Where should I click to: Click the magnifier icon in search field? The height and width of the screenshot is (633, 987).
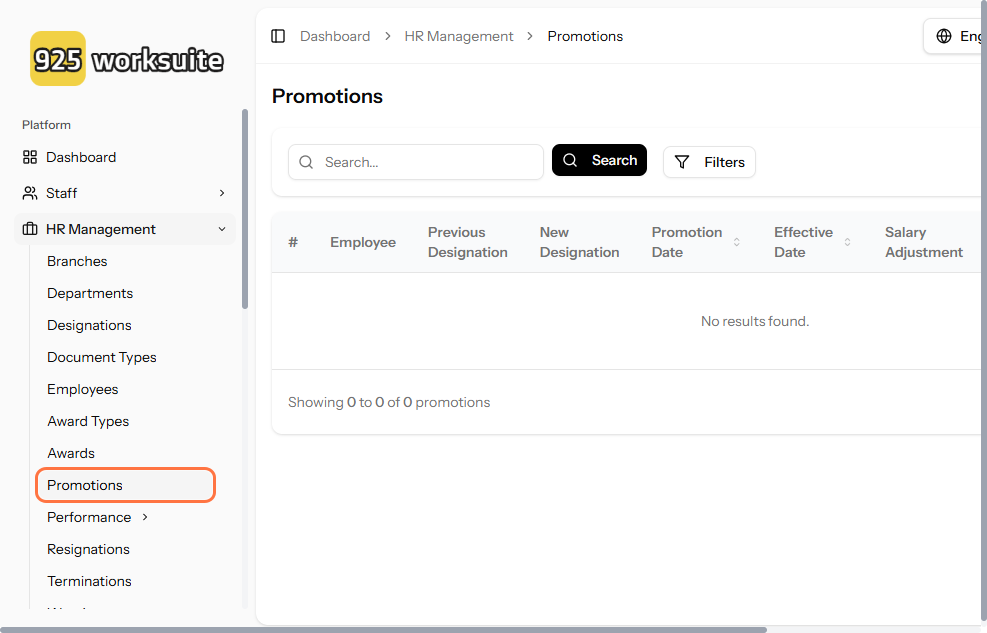tap(306, 162)
